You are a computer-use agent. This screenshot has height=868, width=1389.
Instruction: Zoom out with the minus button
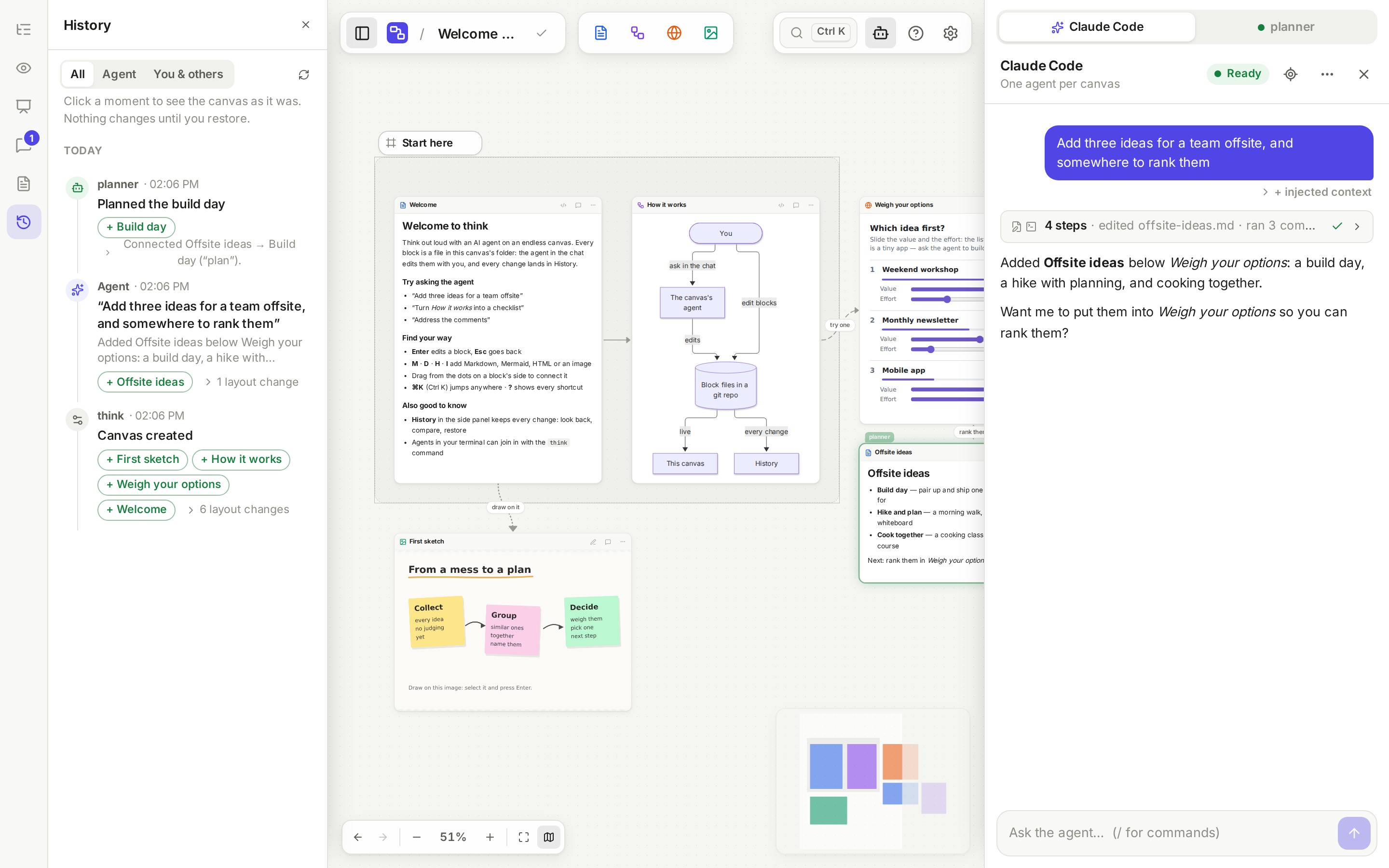pyautogui.click(x=417, y=837)
